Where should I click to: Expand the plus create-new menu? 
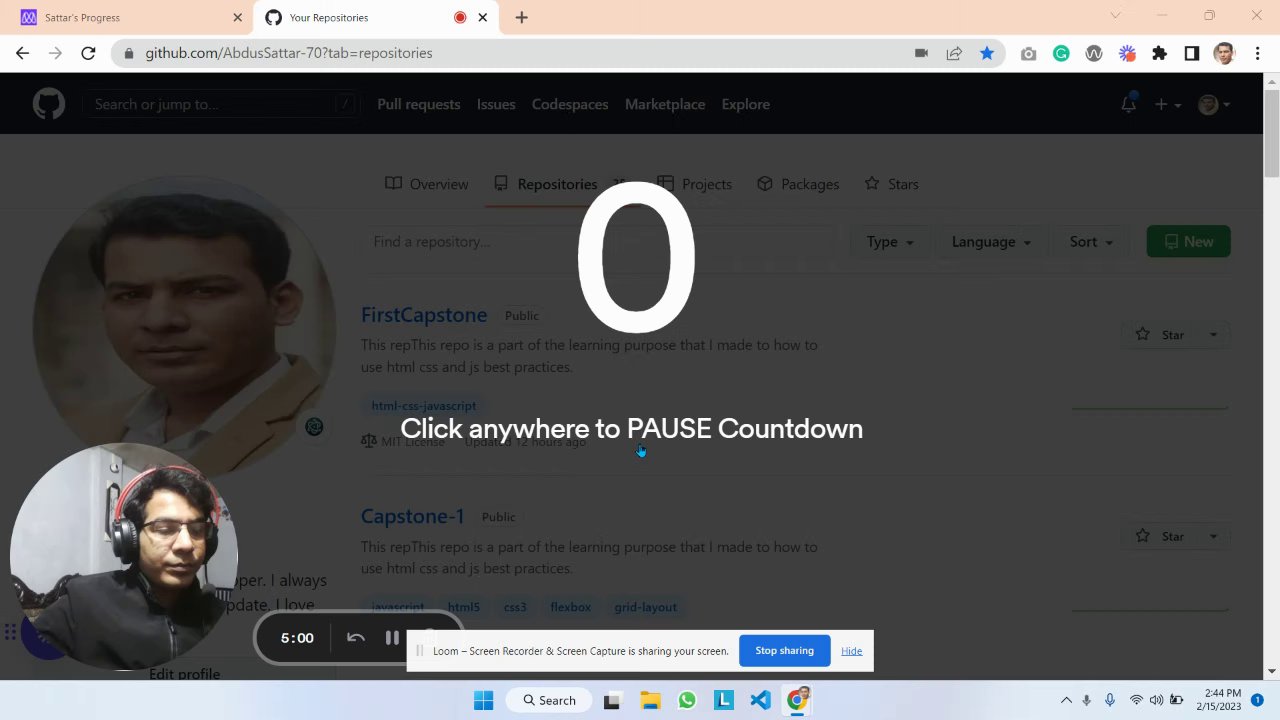(x=1167, y=104)
